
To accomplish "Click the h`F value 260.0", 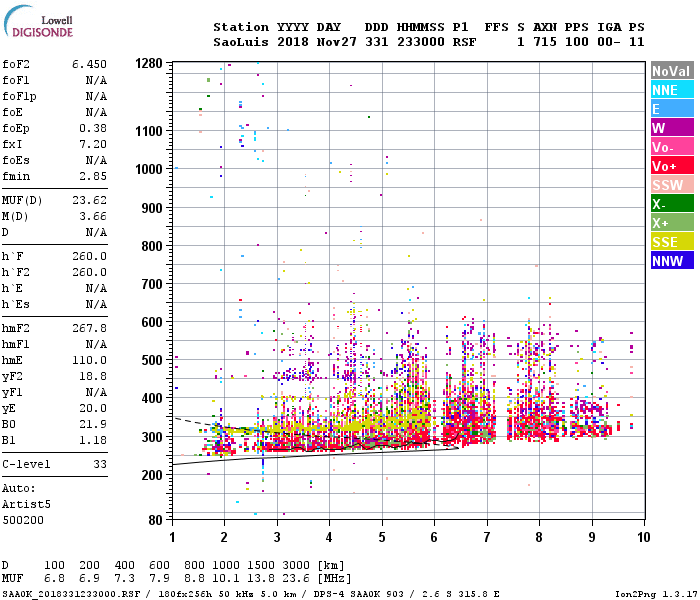I will (x=90, y=256).
